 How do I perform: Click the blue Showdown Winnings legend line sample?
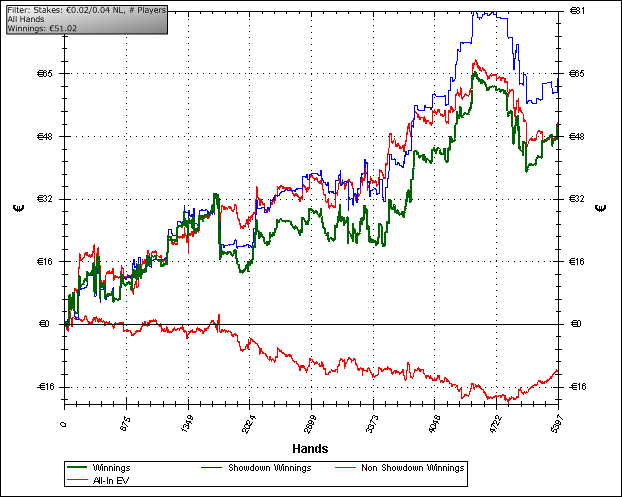pos(211,468)
